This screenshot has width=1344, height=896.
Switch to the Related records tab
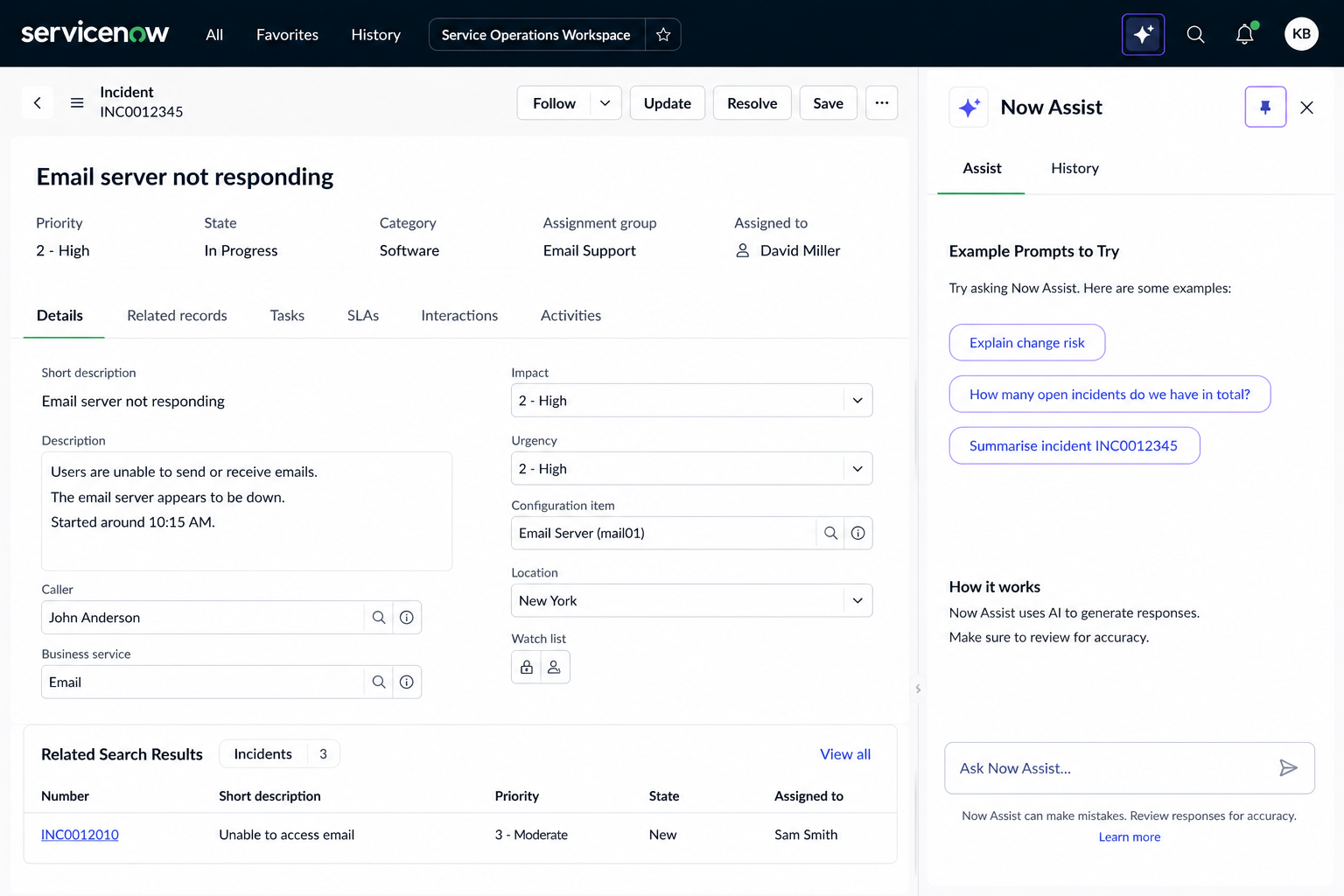coord(177,316)
